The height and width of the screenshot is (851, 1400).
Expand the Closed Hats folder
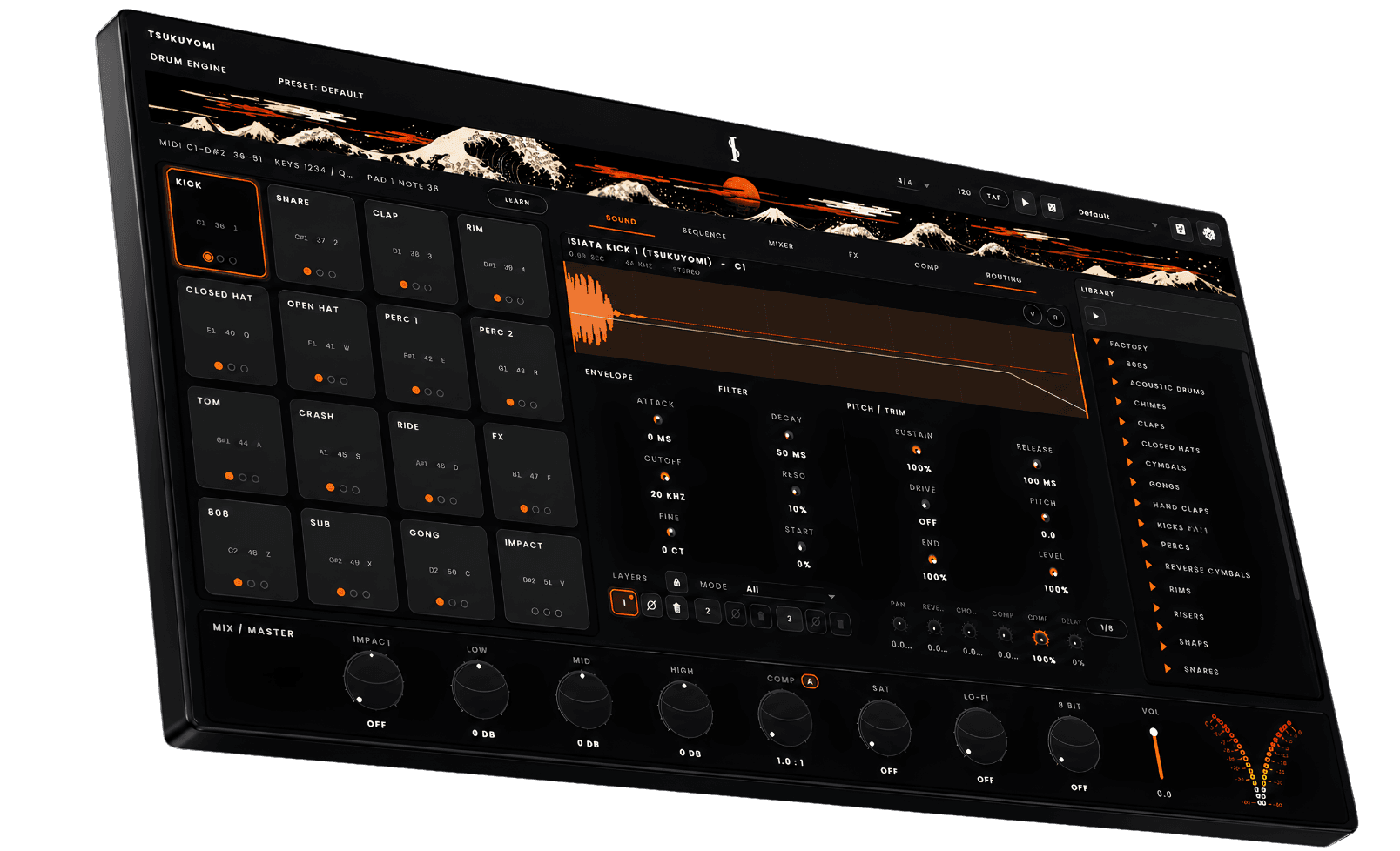pyautogui.click(x=1126, y=442)
